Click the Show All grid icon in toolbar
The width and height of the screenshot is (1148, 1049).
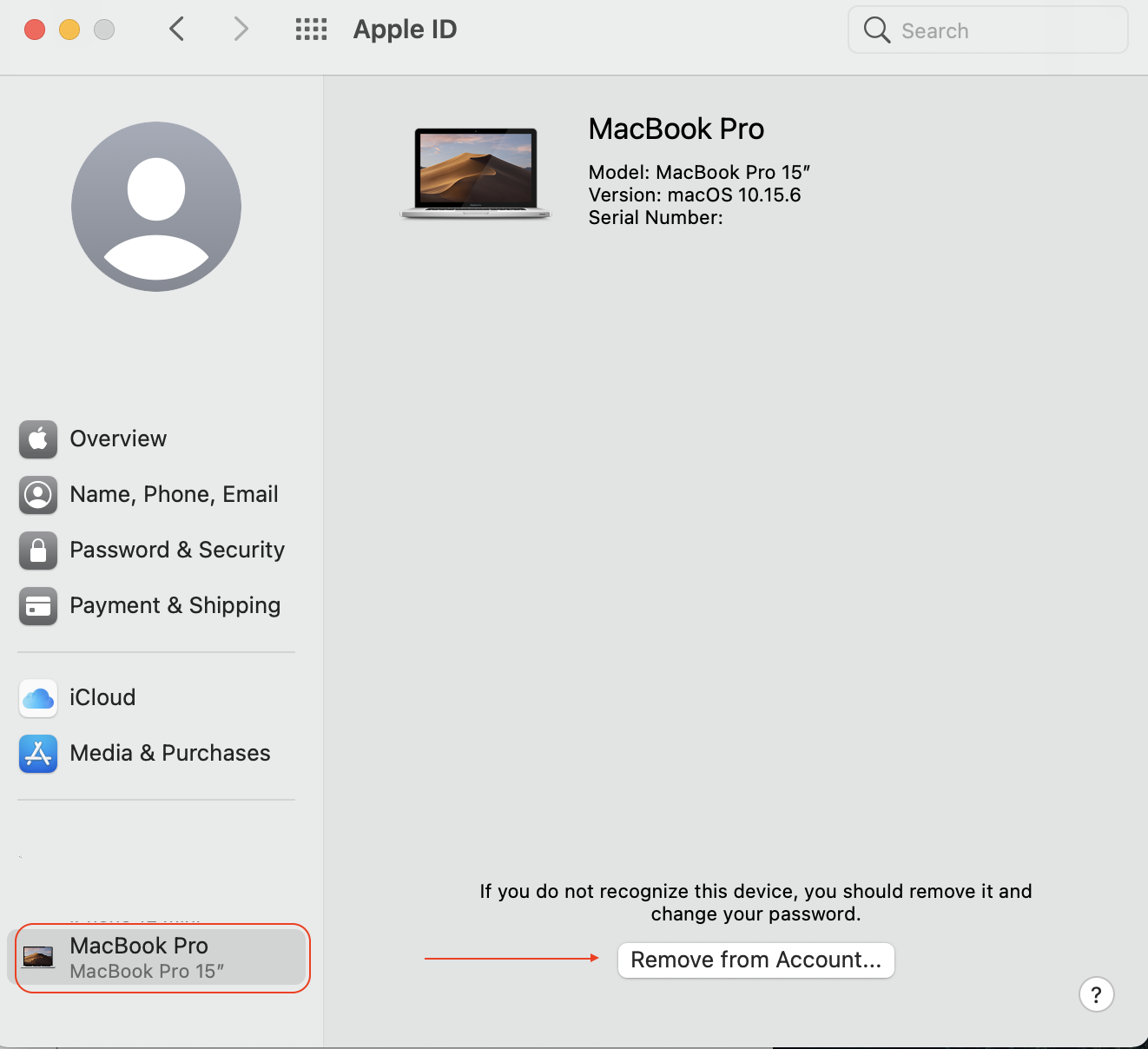[311, 29]
